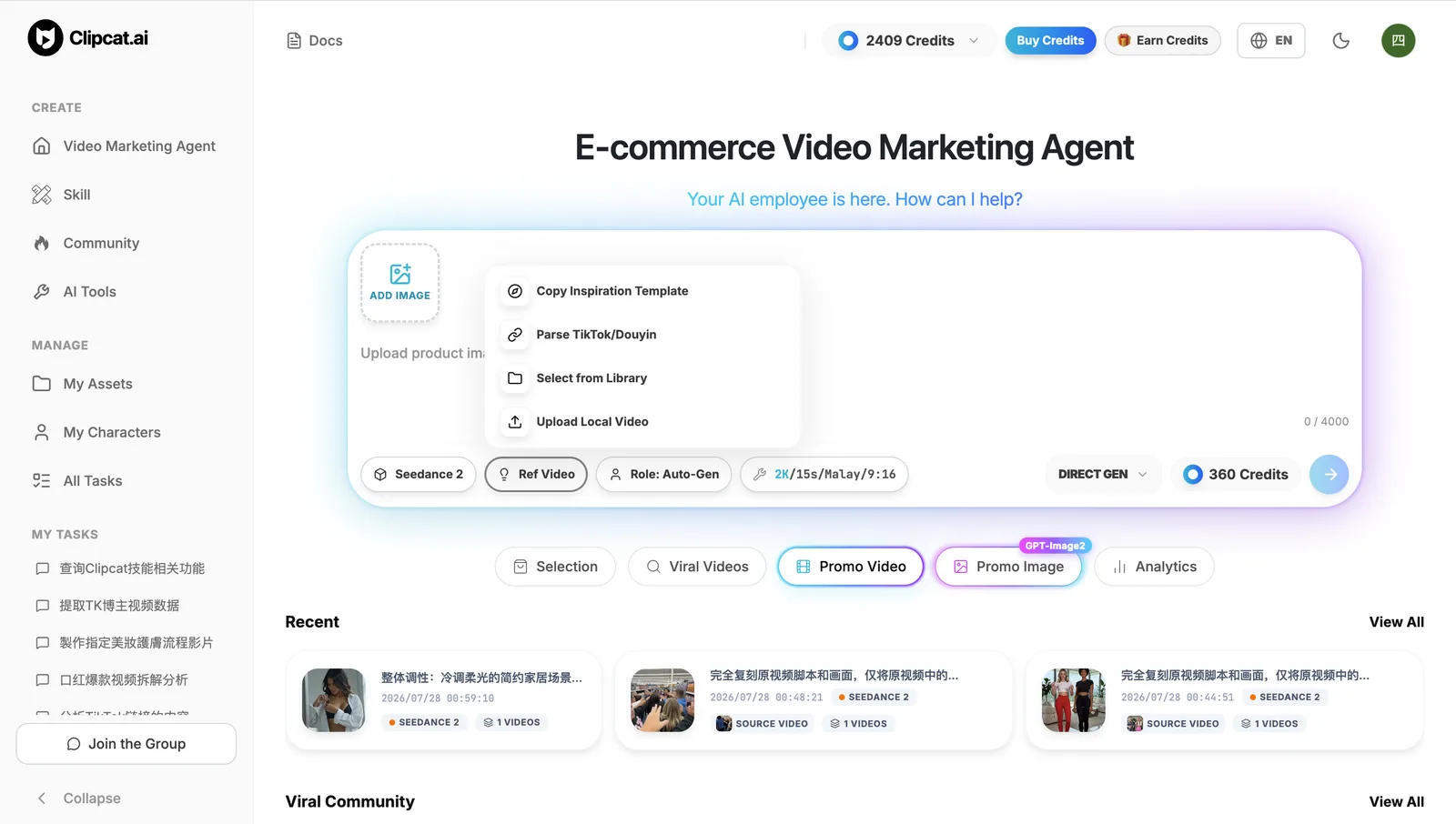Open the Seedance 2 model selector
This screenshot has height=824, width=1456.
tap(419, 475)
